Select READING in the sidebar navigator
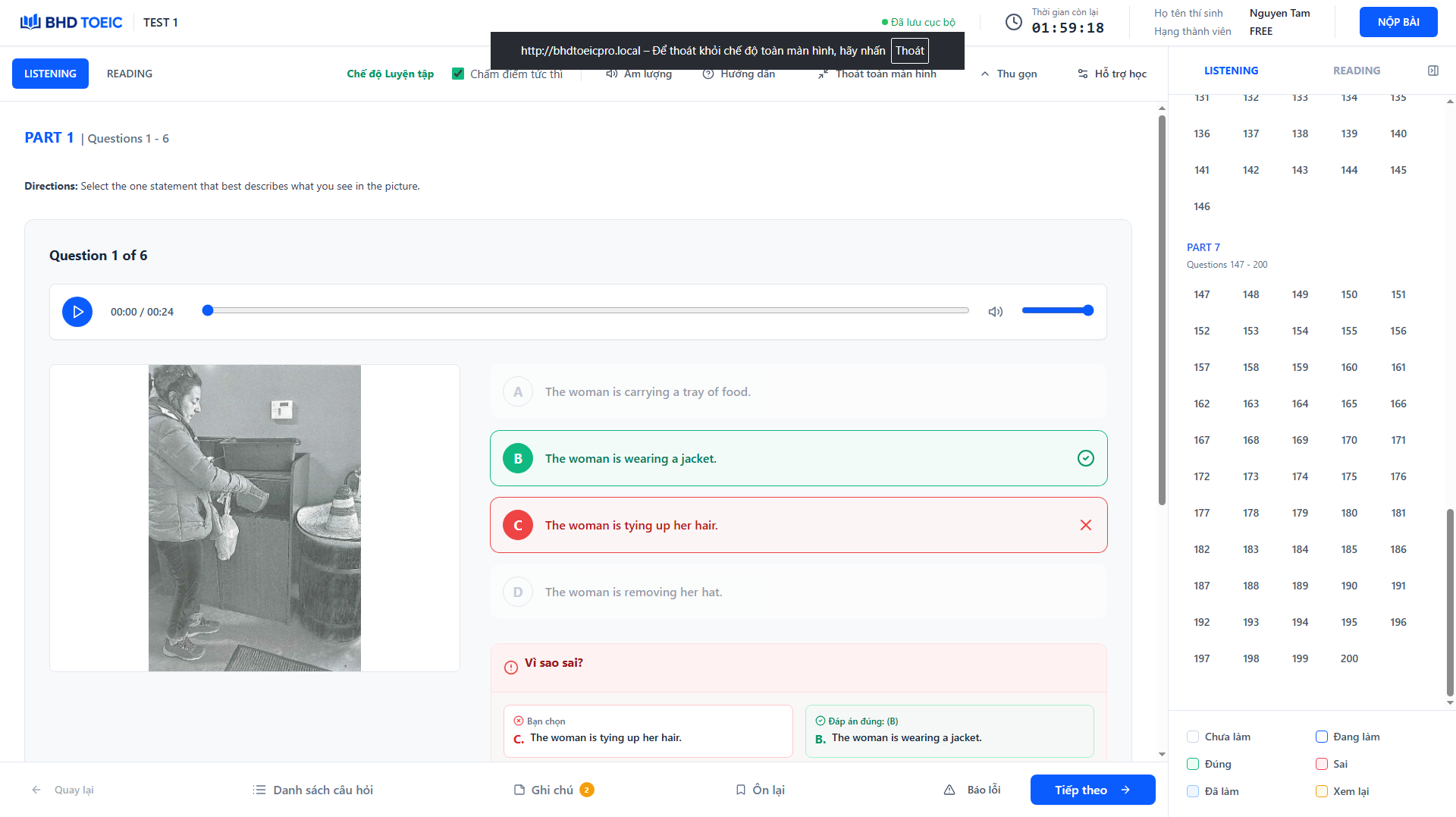The height and width of the screenshot is (817, 1456). pyautogui.click(x=1357, y=71)
